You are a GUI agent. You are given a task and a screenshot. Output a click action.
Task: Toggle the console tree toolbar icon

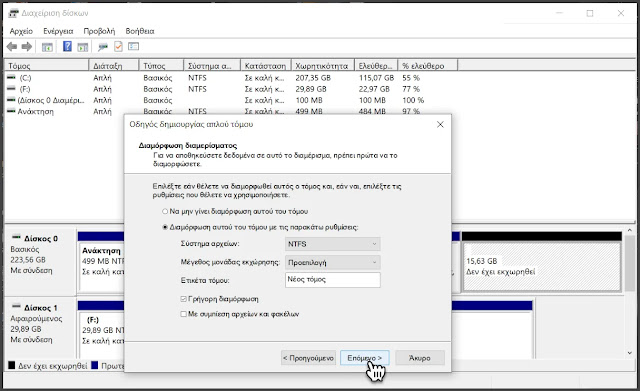point(47,47)
